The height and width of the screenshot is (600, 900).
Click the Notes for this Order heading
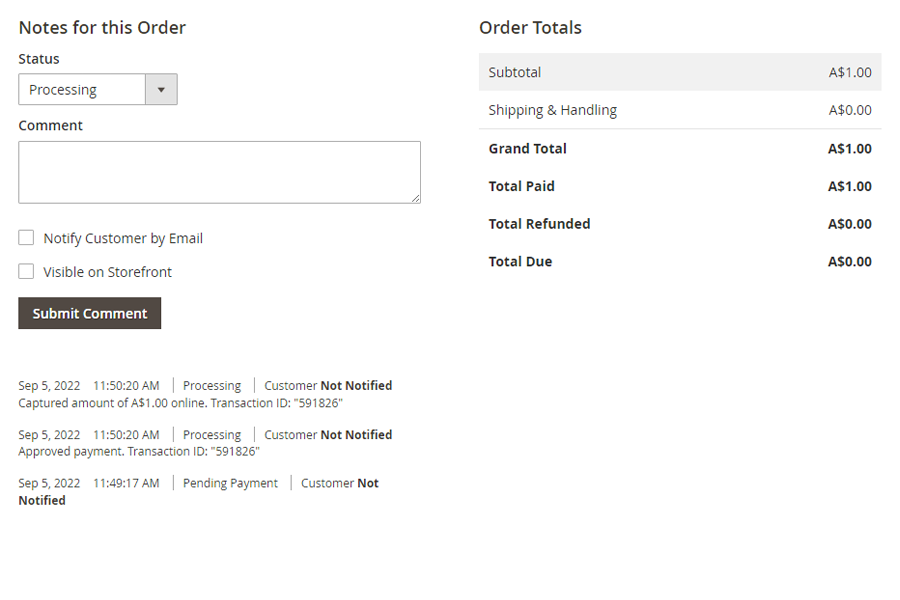[102, 28]
